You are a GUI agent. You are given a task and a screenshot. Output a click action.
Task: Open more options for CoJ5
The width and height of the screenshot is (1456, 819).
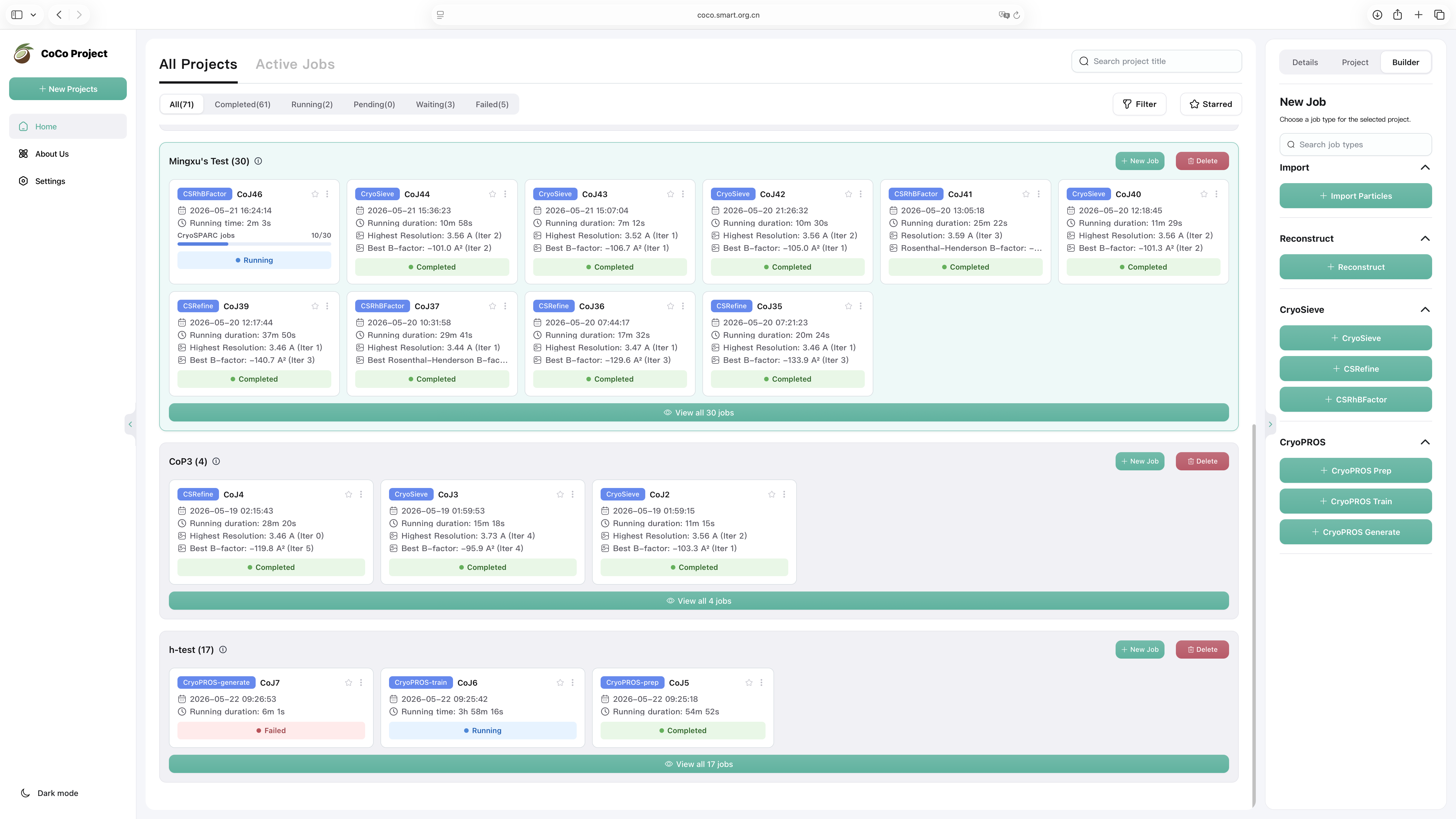[x=761, y=682]
